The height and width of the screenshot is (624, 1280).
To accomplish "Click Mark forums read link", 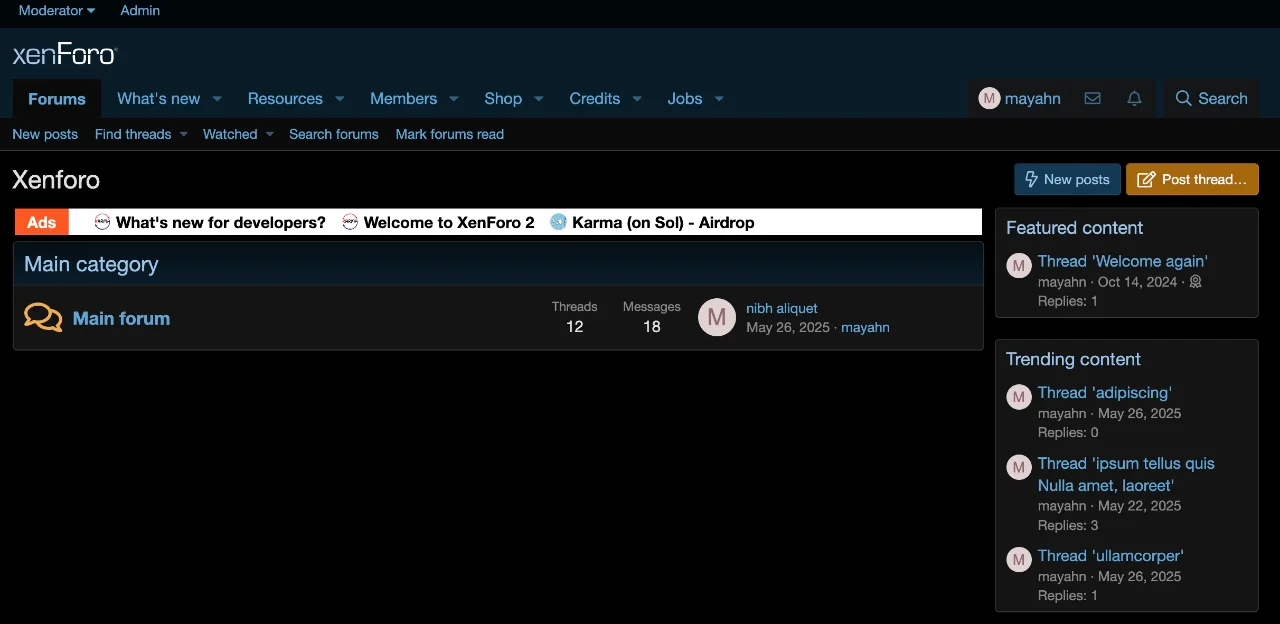I will tap(449, 134).
